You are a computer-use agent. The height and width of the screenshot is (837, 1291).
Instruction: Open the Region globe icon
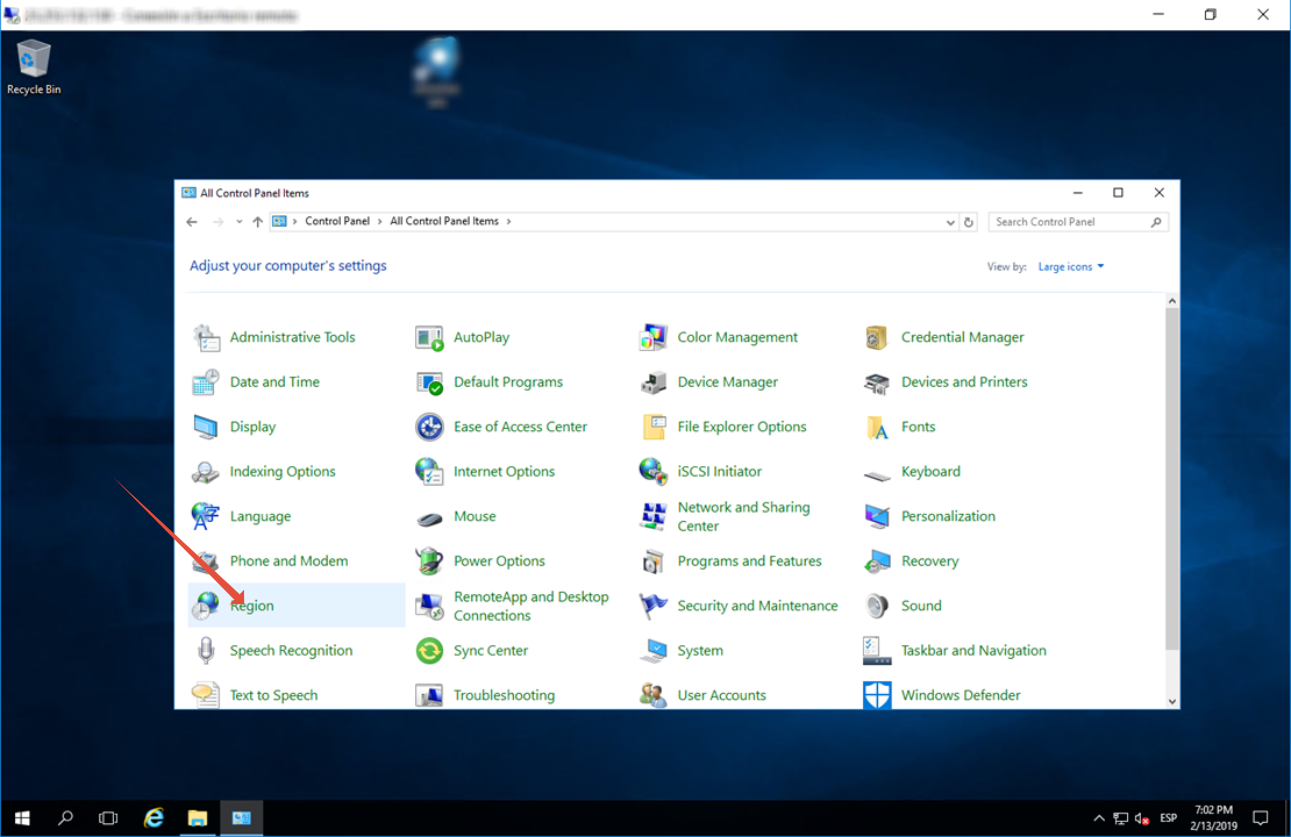click(x=206, y=606)
